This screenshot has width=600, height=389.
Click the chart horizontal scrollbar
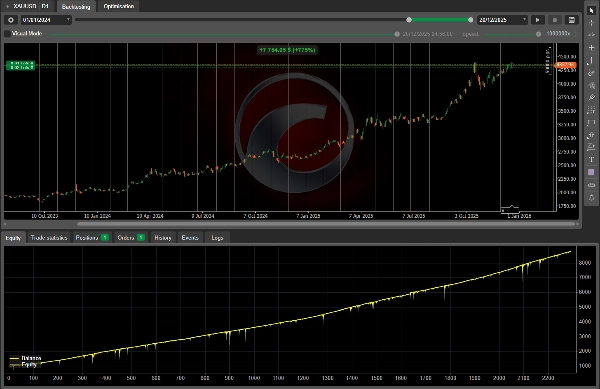326,224
